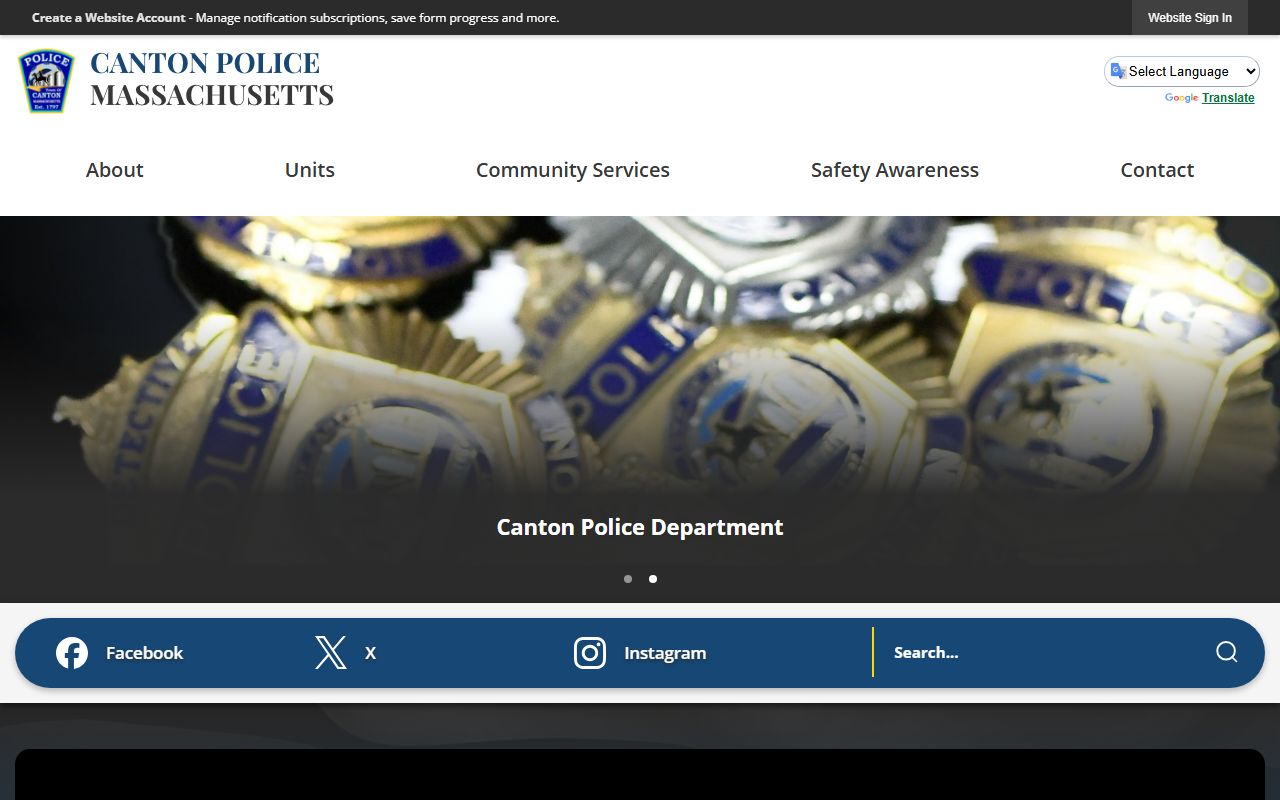Click the Website Sign In button
The image size is (1280, 800).
pyautogui.click(x=1190, y=18)
